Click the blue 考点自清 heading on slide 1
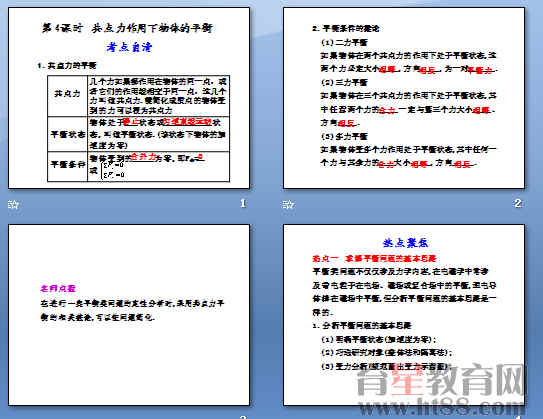Viewport: 543px width, 419px height. click(x=129, y=47)
